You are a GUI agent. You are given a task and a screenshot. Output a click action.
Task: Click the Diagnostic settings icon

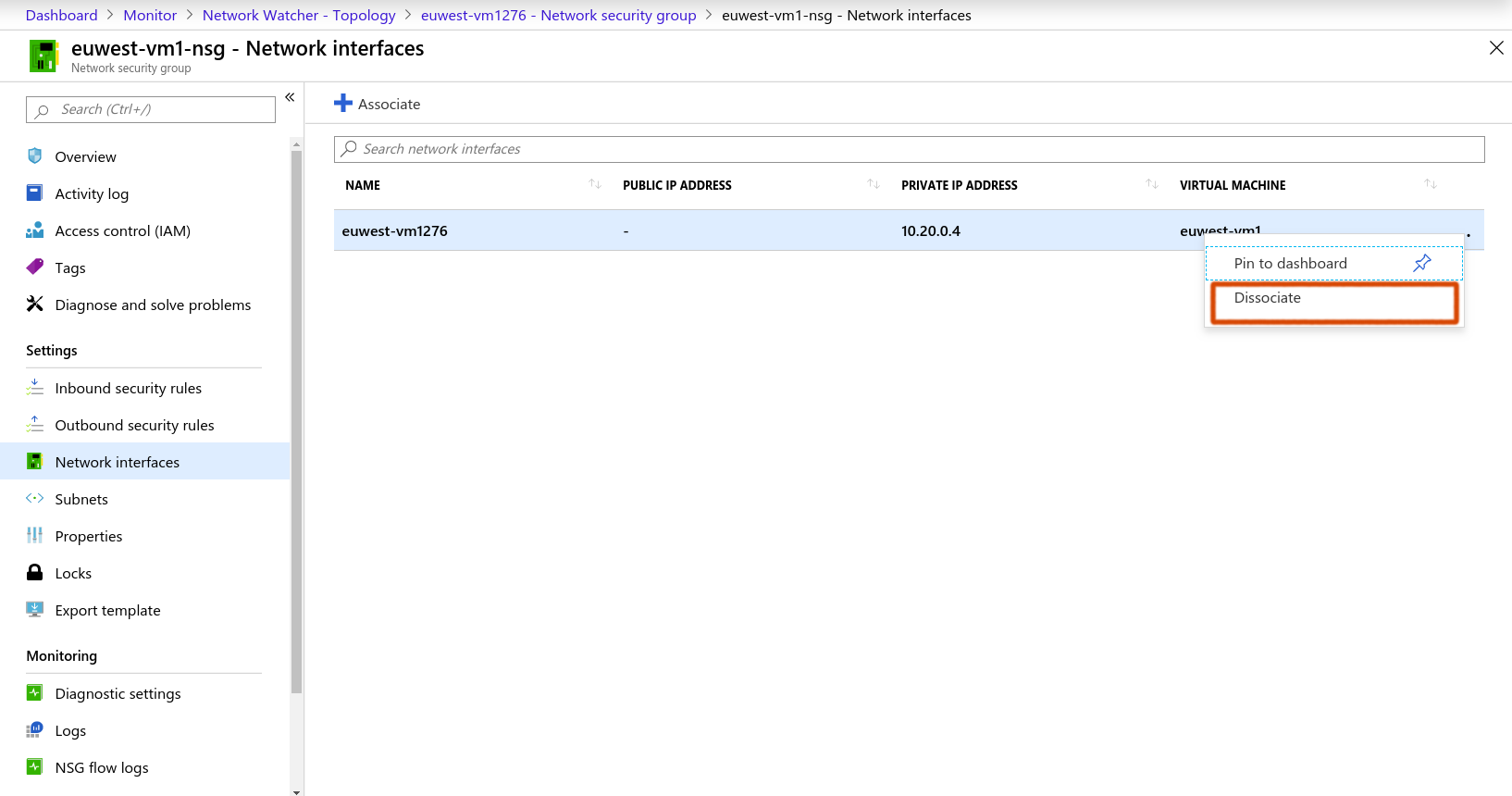pyautogui.click(x=34, y=692)
